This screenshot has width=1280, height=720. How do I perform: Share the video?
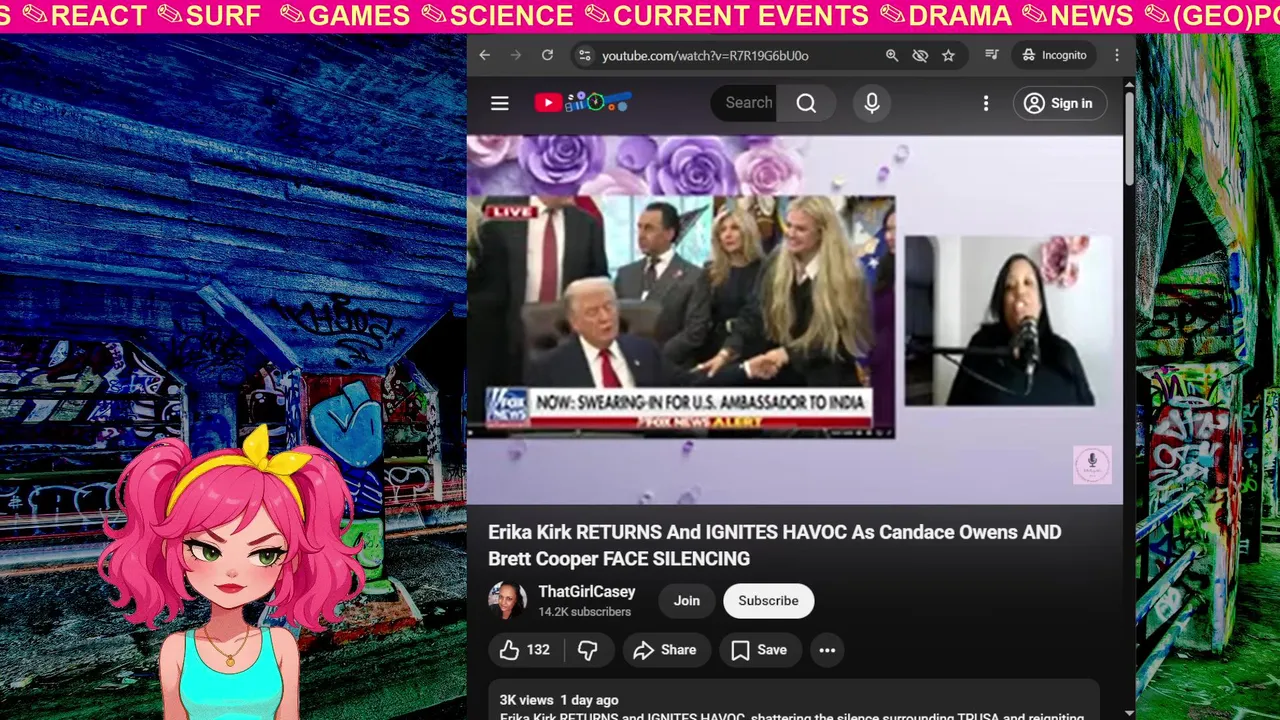tap(665, 650)
